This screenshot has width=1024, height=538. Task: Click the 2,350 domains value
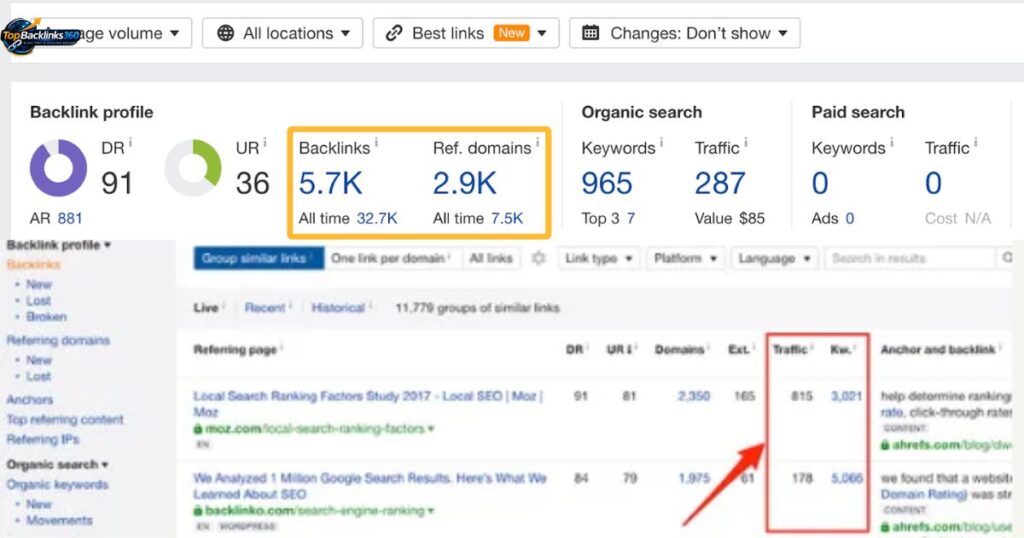point(694,396)
